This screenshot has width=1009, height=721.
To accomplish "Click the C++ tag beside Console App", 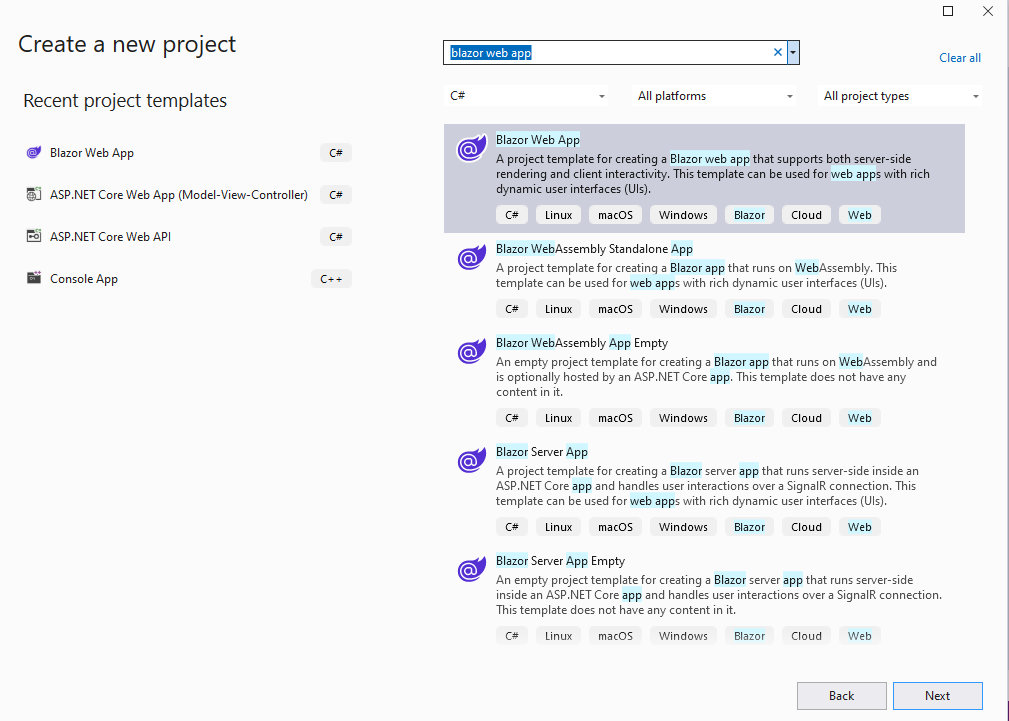I will [331, 279].
